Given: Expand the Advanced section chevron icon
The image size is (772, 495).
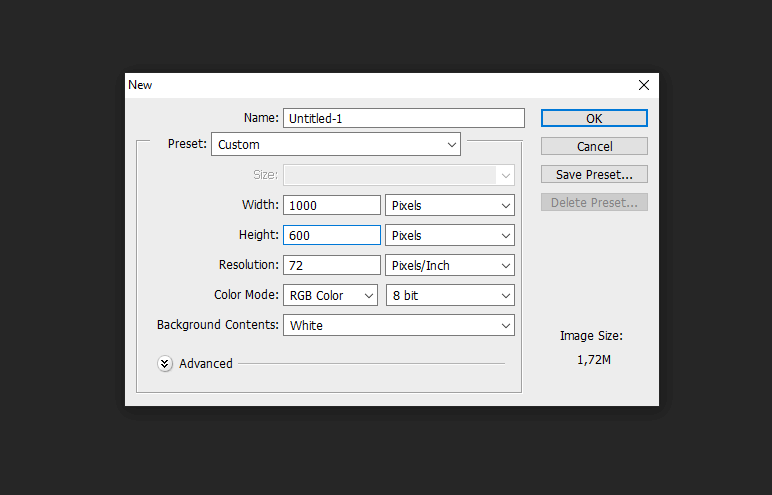Looking at the screenshot, I should click(x=165, y=363).
